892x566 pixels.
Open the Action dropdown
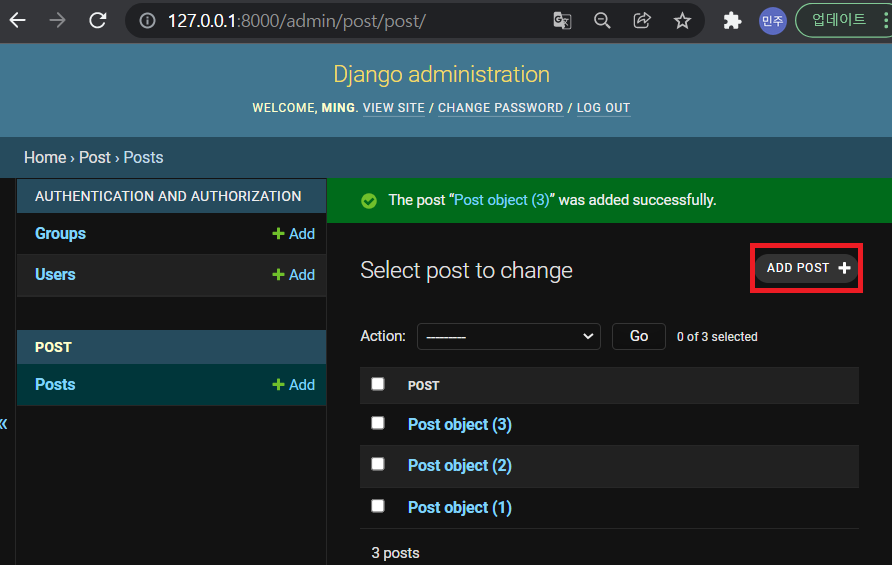pyautogui.click(x=509, y=337)
